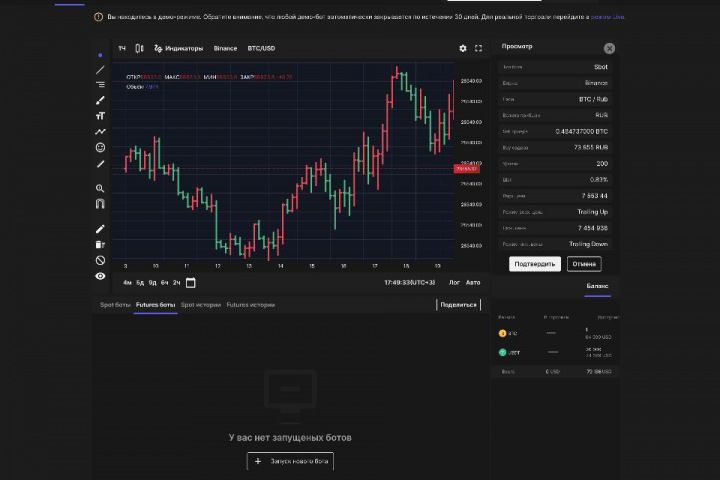The height and width of the screenshot is (480, 720).
Task: Open the calendar go-to-date icon
Action: (x=191, y=283)
